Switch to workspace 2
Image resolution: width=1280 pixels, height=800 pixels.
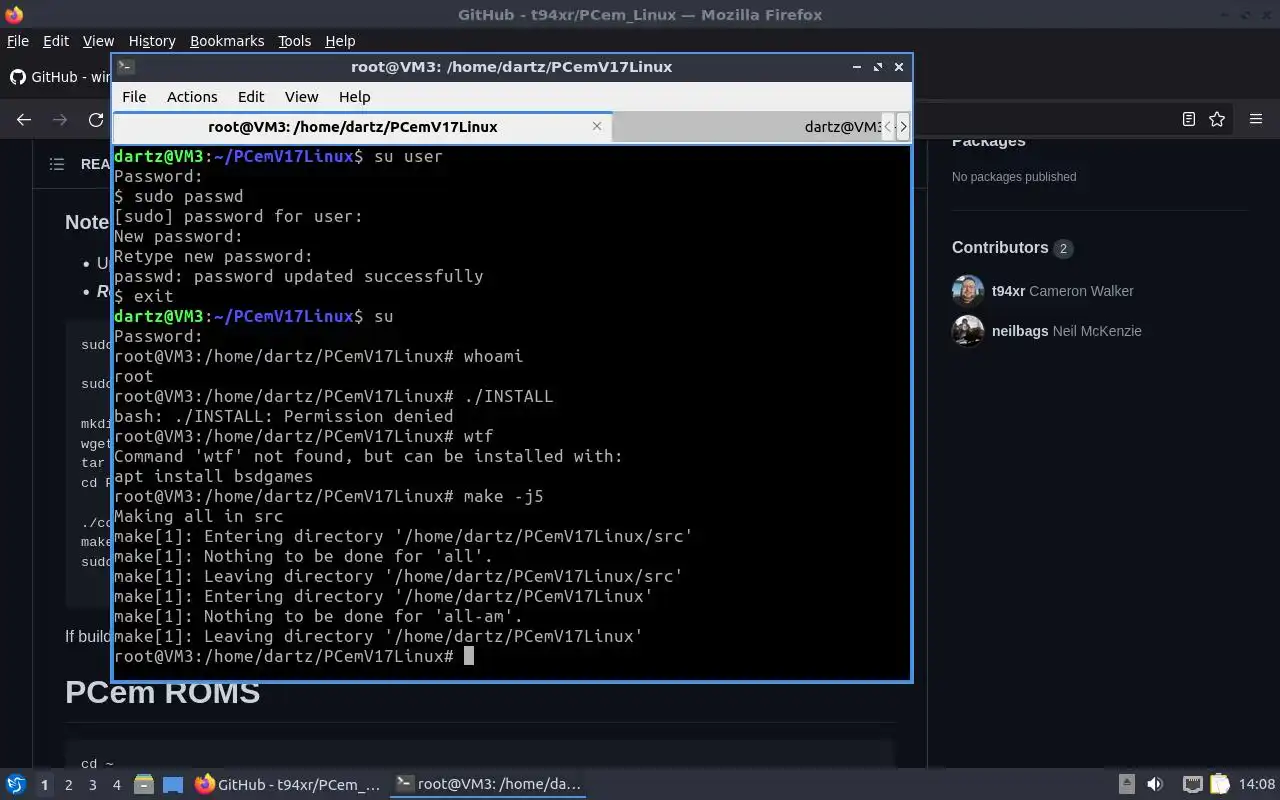[68, 785]
